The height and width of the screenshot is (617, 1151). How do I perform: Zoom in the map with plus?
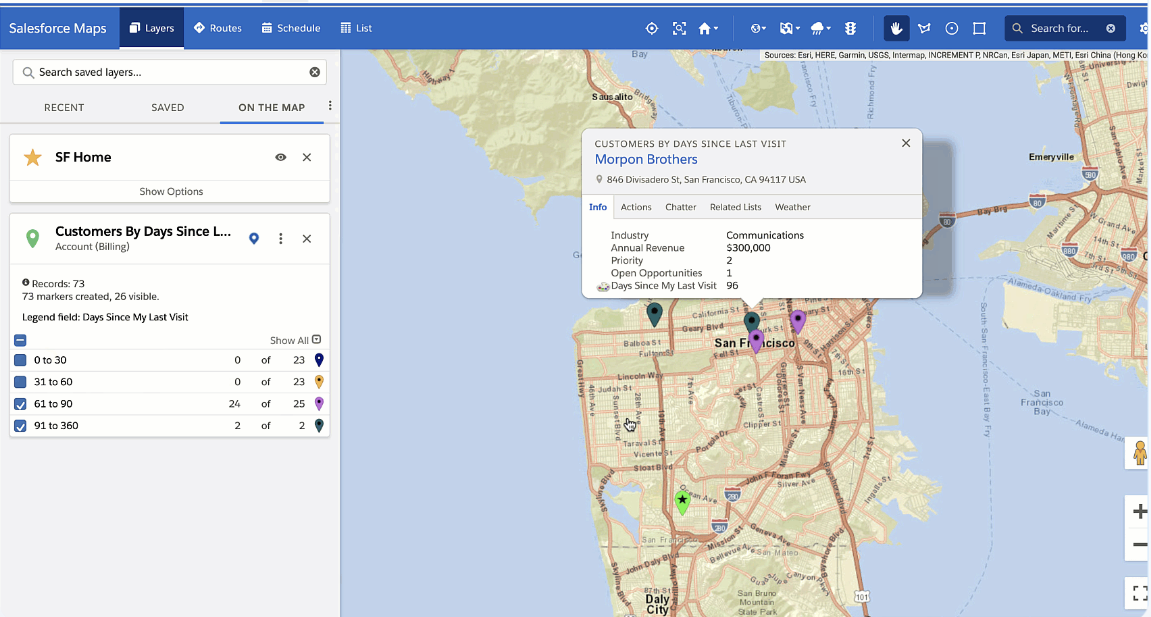coord(1139,511)
